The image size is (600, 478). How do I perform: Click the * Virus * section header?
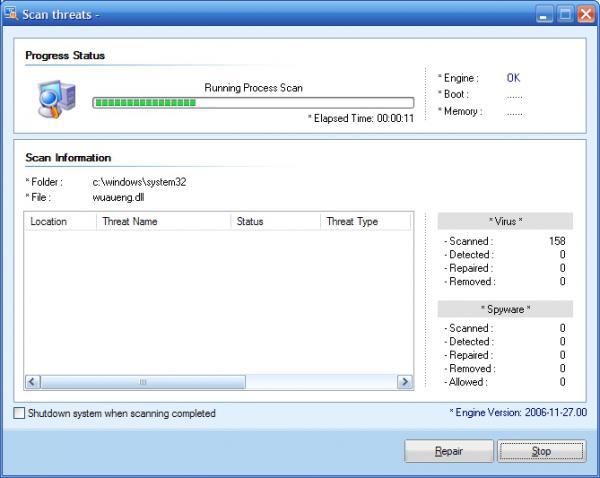click(505, 221)
